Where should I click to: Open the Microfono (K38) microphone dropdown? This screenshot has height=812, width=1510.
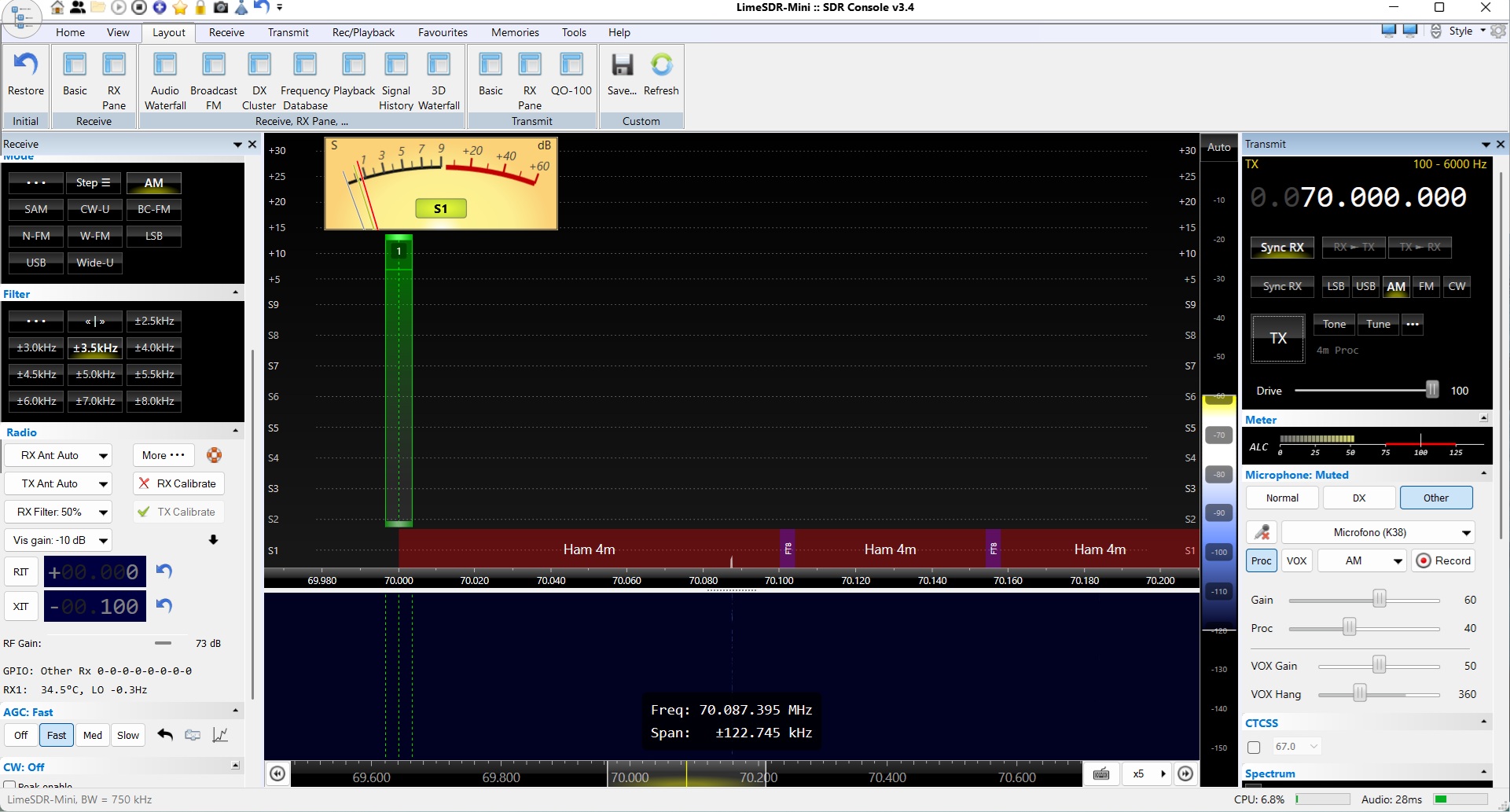pyautogui.click(x=1378, y=532)
